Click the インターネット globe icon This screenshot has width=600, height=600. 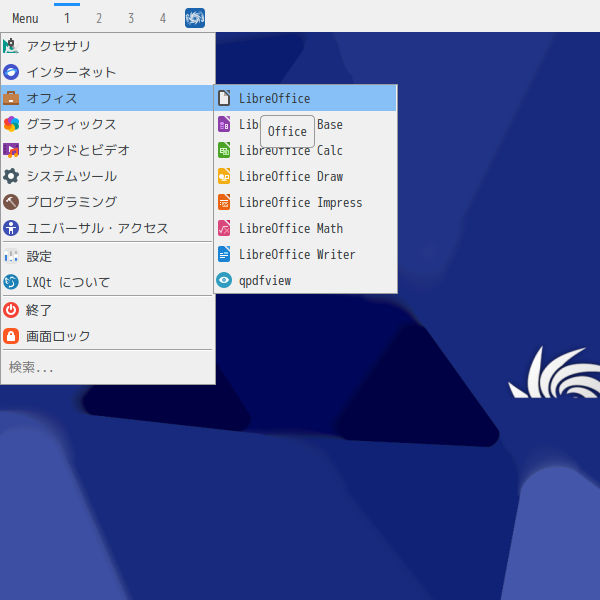click(x=11, y=72)
